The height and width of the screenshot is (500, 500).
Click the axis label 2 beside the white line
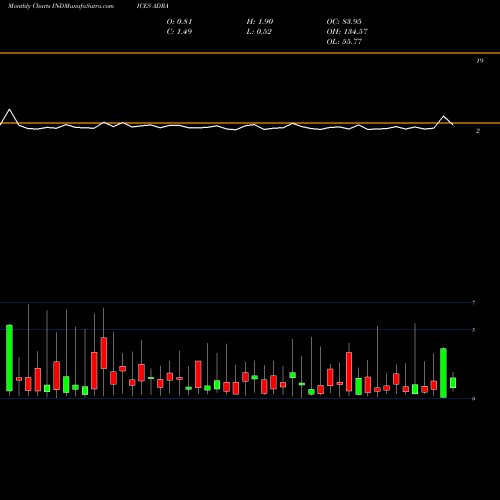click(478, 131)
